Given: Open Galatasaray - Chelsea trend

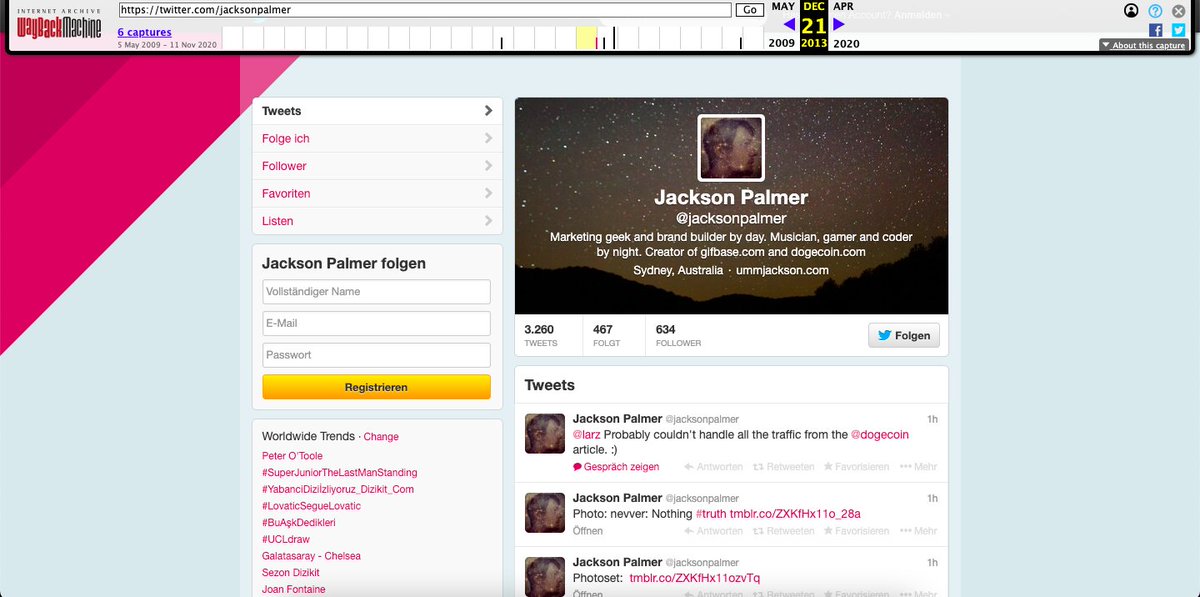Looking at the screenshot, I should pos(311,556).
